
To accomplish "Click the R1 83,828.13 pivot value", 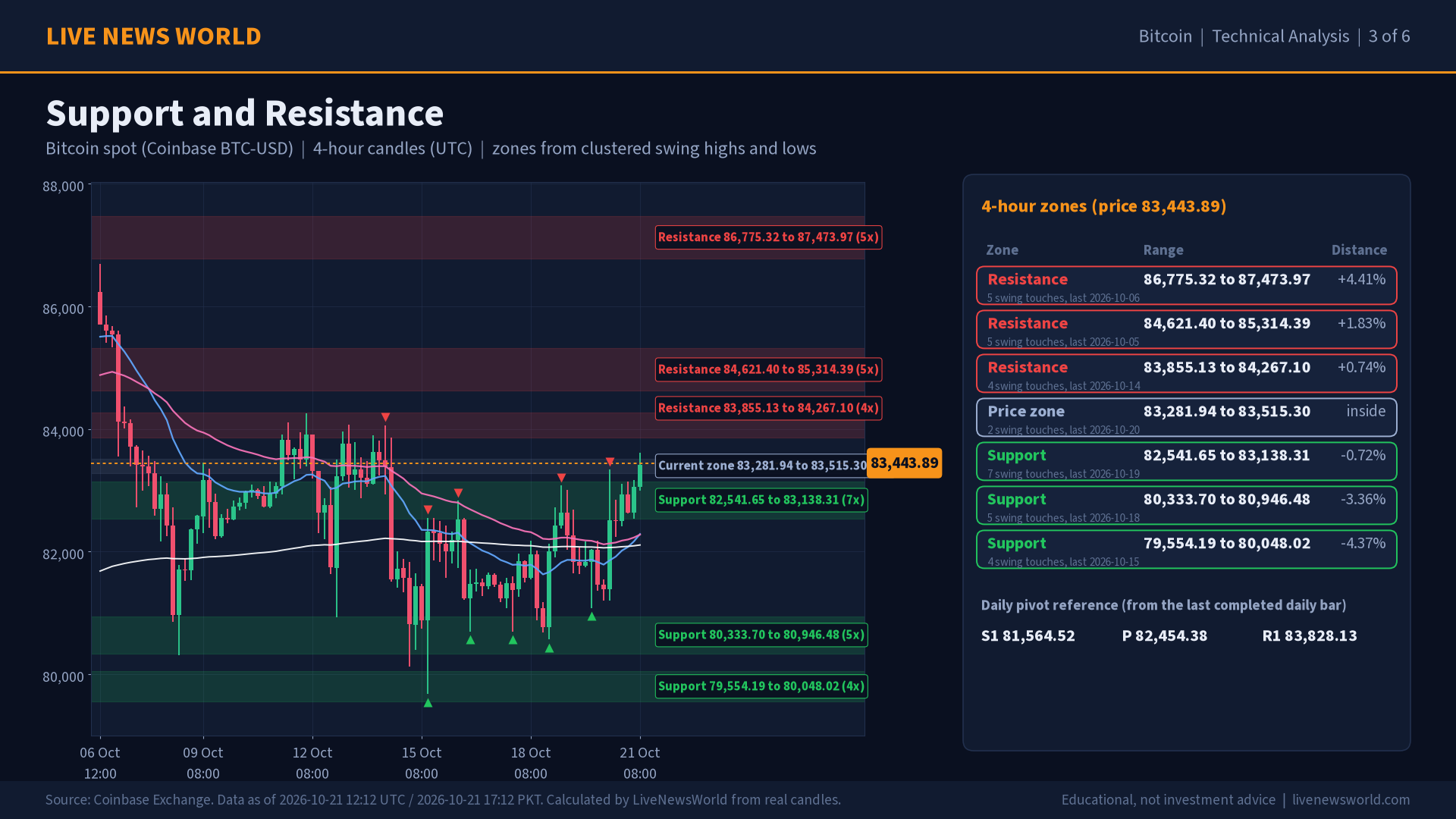I will tap(1310, 636).
